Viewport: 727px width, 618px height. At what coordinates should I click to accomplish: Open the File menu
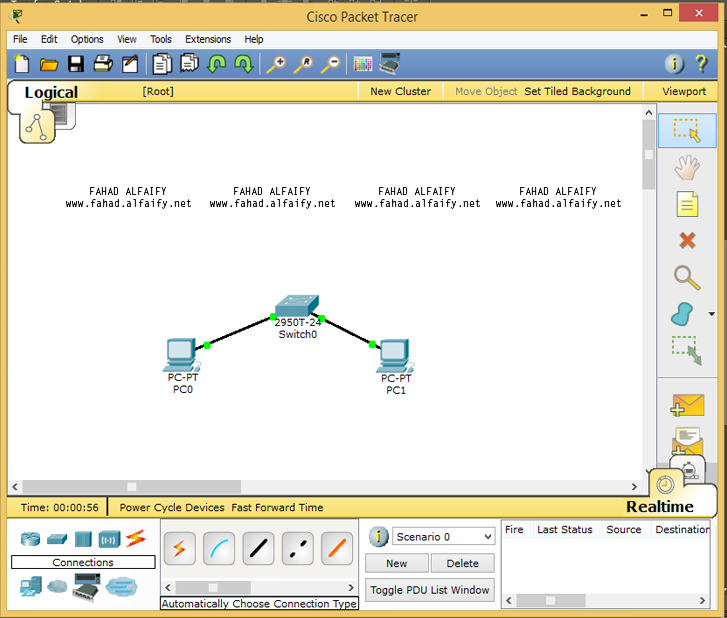(x=20, y=39)
